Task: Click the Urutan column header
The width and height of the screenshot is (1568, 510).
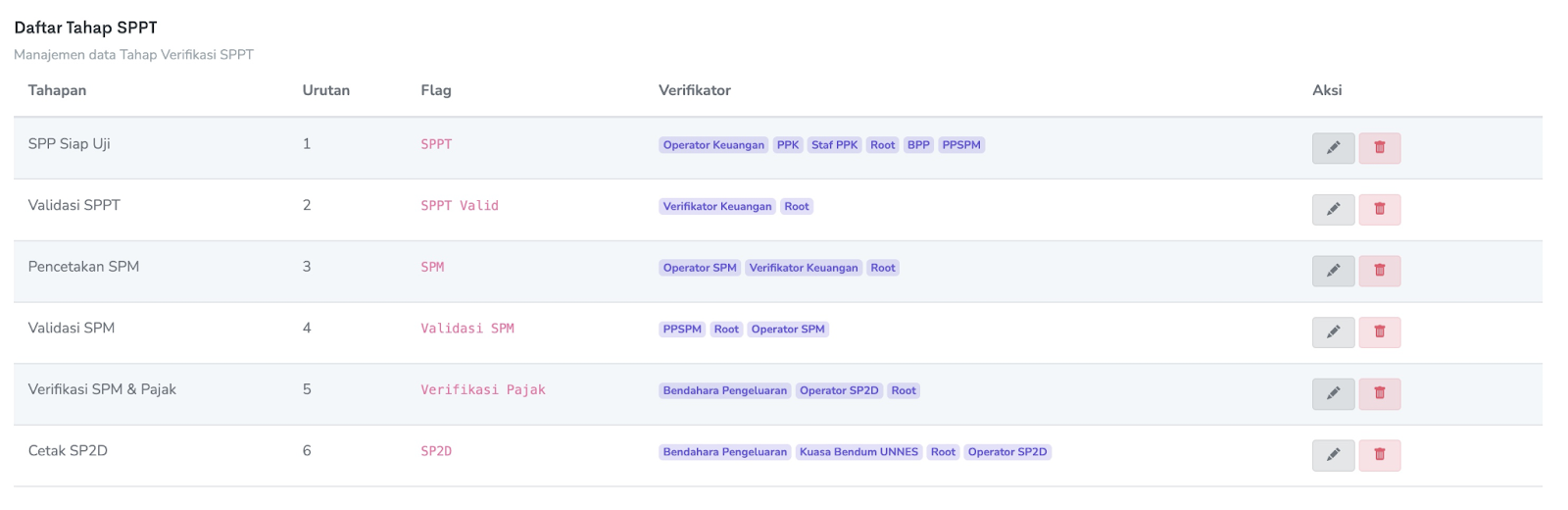Action: pyautogui.click(x=325, y=90)
